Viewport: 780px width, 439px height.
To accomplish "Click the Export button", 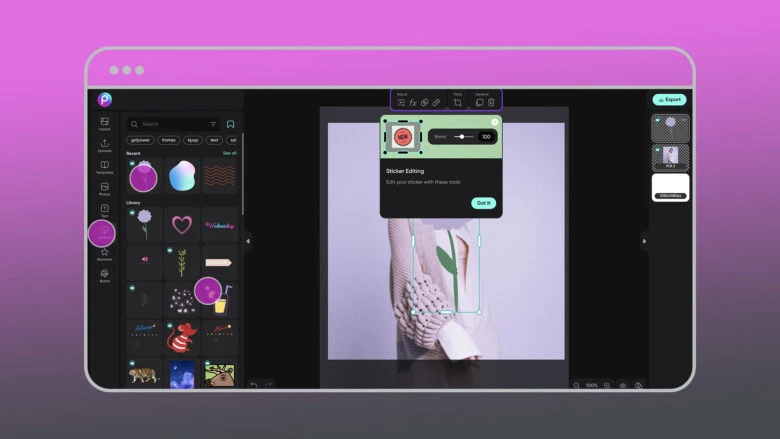I will pyautogui.click(x=669, y=100).
